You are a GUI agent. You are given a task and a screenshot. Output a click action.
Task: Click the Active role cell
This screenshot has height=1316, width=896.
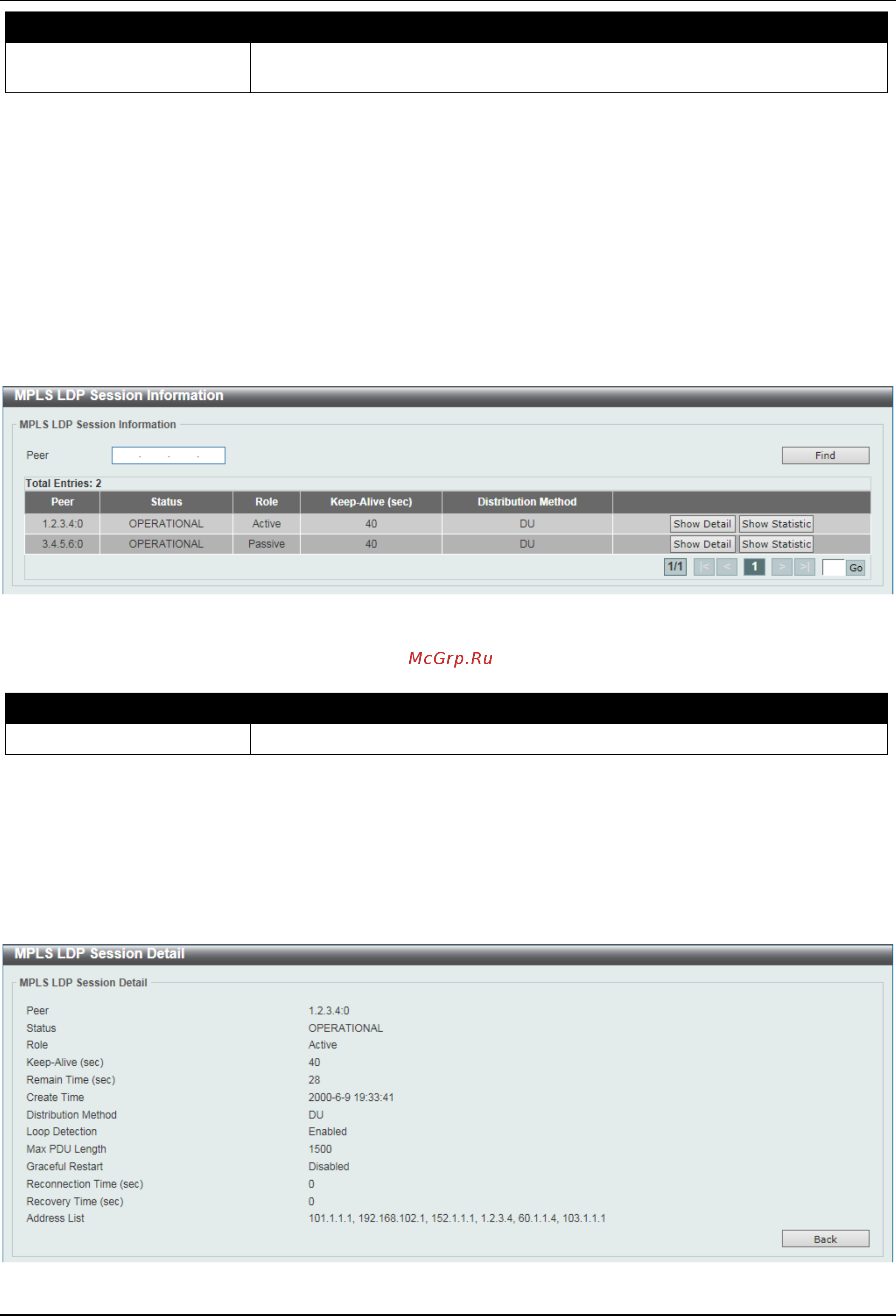(x=266, y=524)
